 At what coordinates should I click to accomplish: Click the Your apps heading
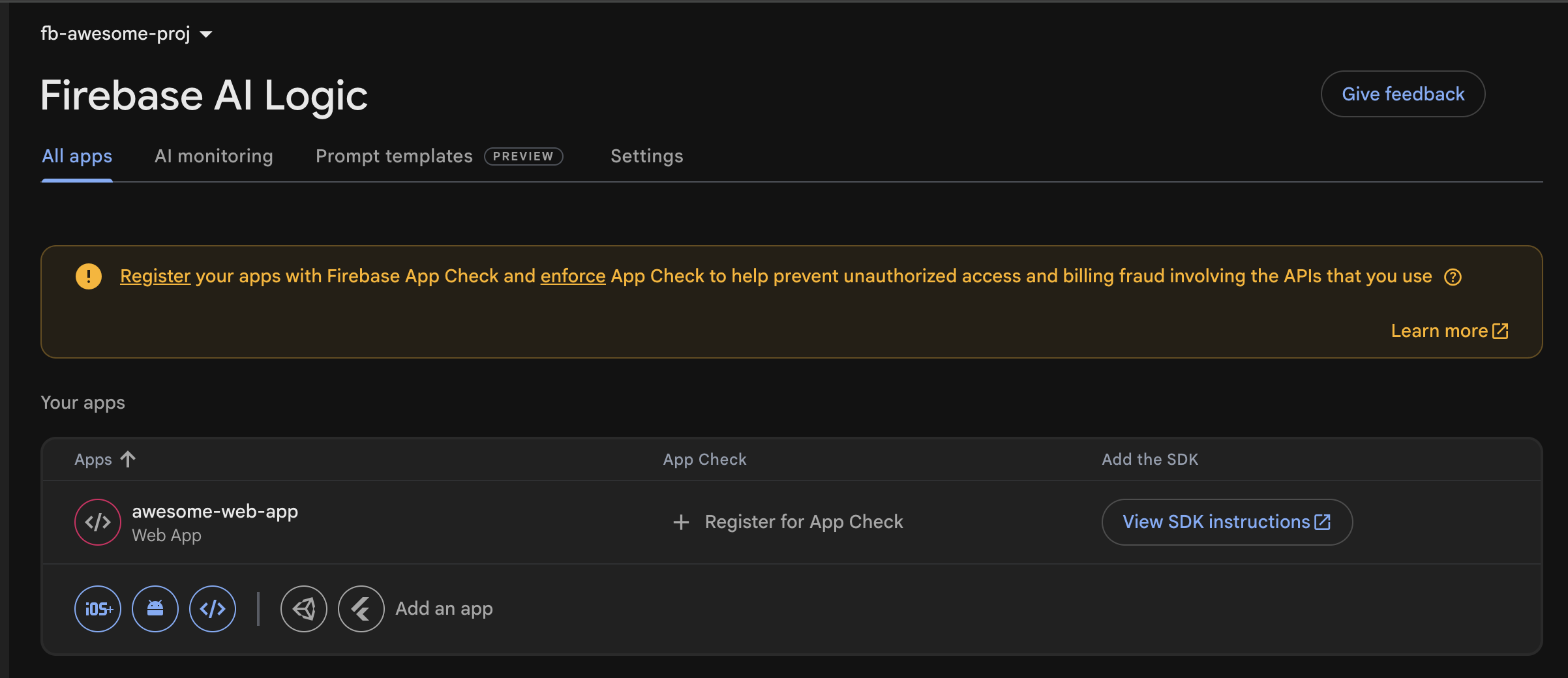pyautogui.click(x=83, y=403)
